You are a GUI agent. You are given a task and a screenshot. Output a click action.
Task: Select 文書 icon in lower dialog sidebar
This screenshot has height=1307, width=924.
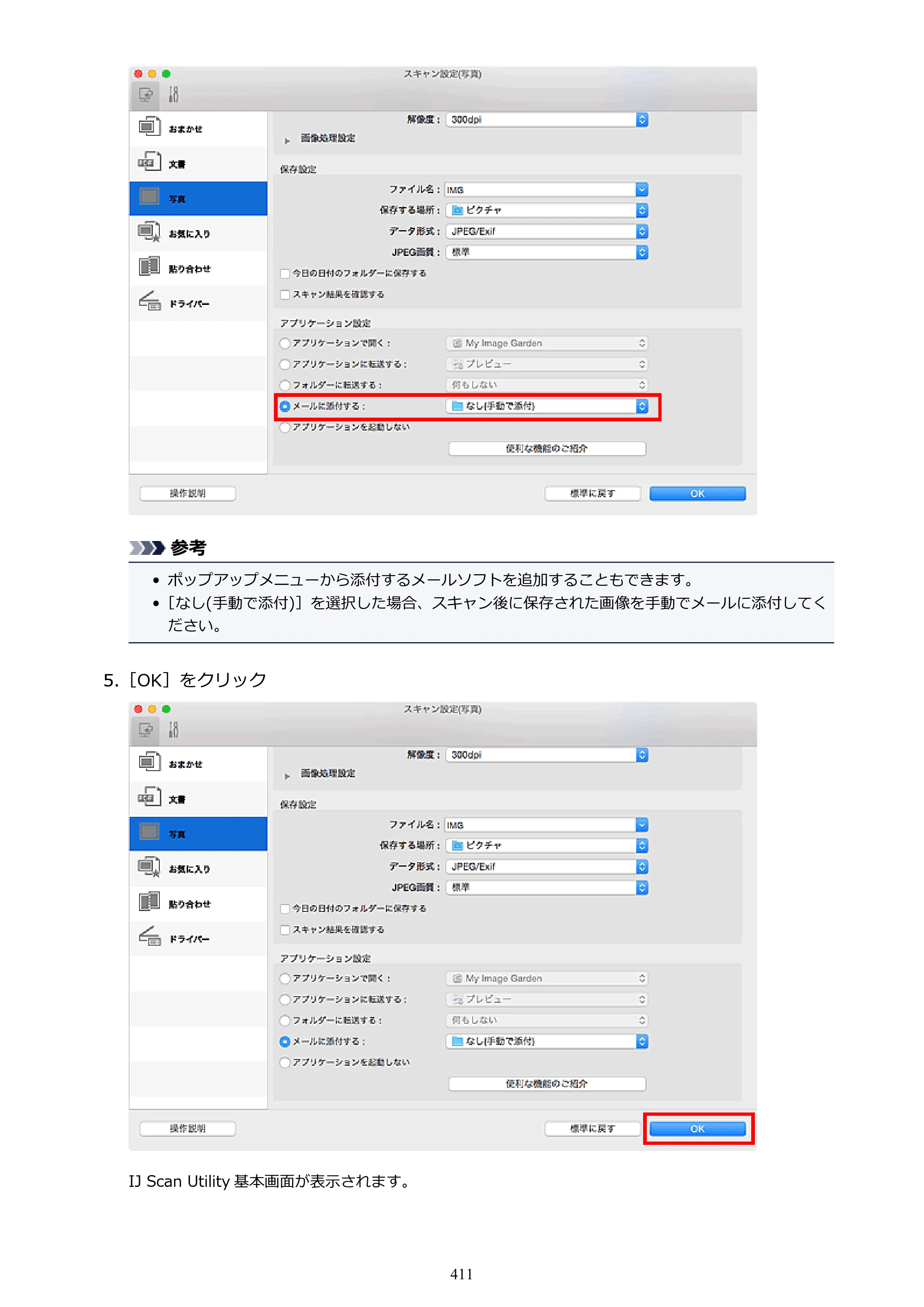pyautogui.click(x=149, y=797)
